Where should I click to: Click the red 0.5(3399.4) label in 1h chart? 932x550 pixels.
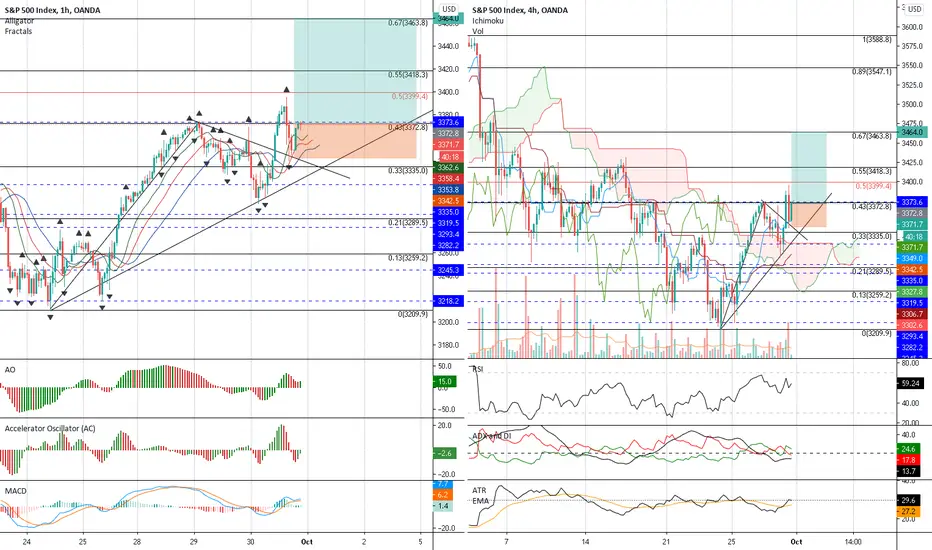click(410, 96)
